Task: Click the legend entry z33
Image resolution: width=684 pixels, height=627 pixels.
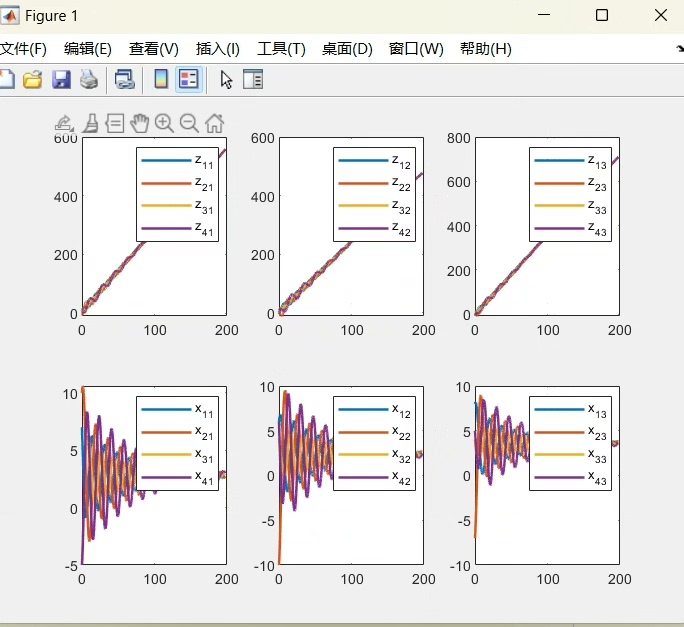Action: click(x=597, y=206)
